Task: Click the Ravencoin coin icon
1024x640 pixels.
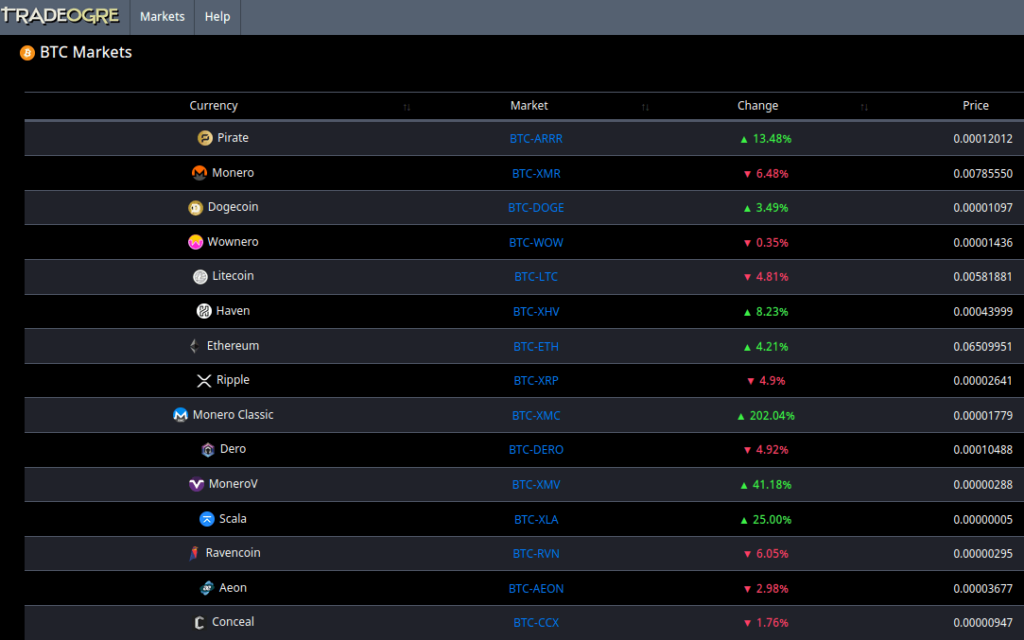Action: 194,553
